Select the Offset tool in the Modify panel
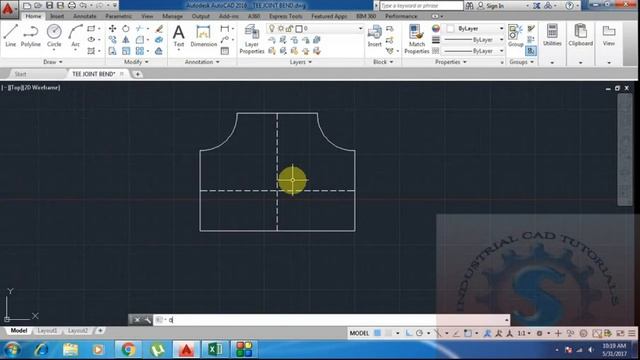 [x=159, y=51]
